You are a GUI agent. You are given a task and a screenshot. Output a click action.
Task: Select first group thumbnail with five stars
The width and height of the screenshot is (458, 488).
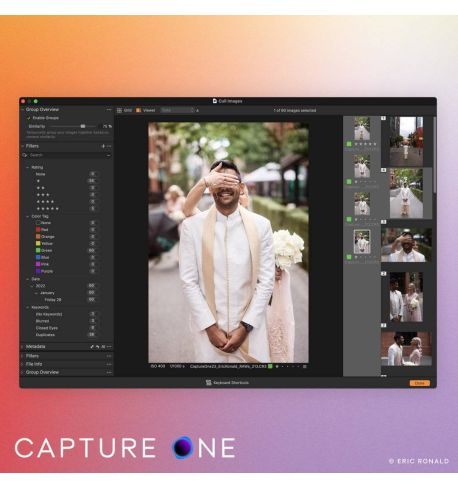click(x=362, y=128)
